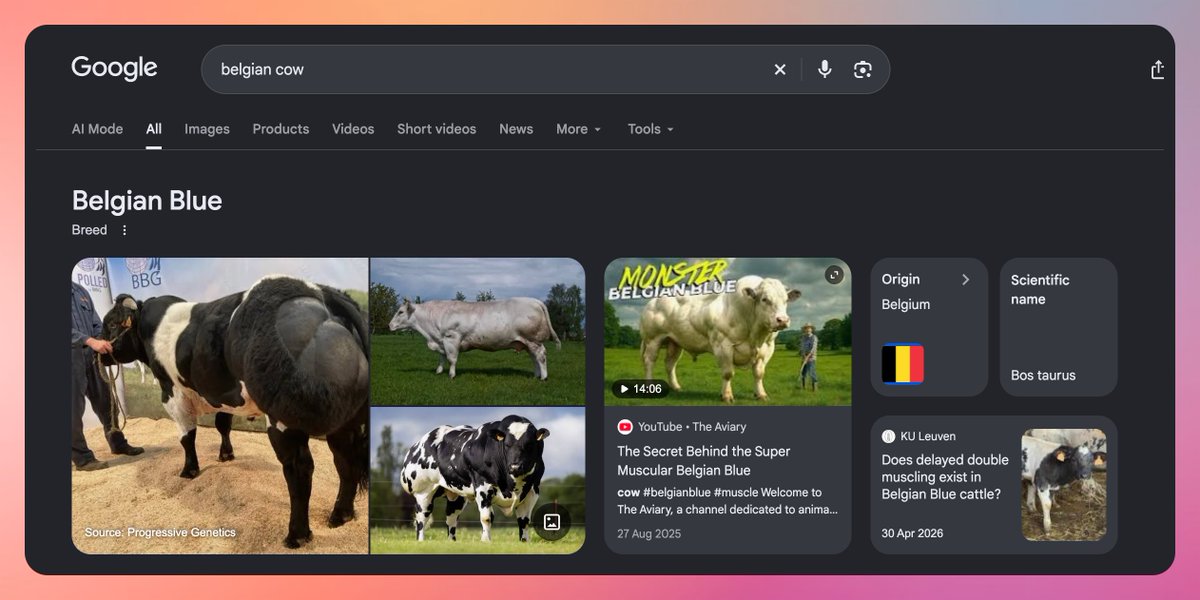
Task: Click the YouTube • The Aviary source text
Action: pos(692,427)
